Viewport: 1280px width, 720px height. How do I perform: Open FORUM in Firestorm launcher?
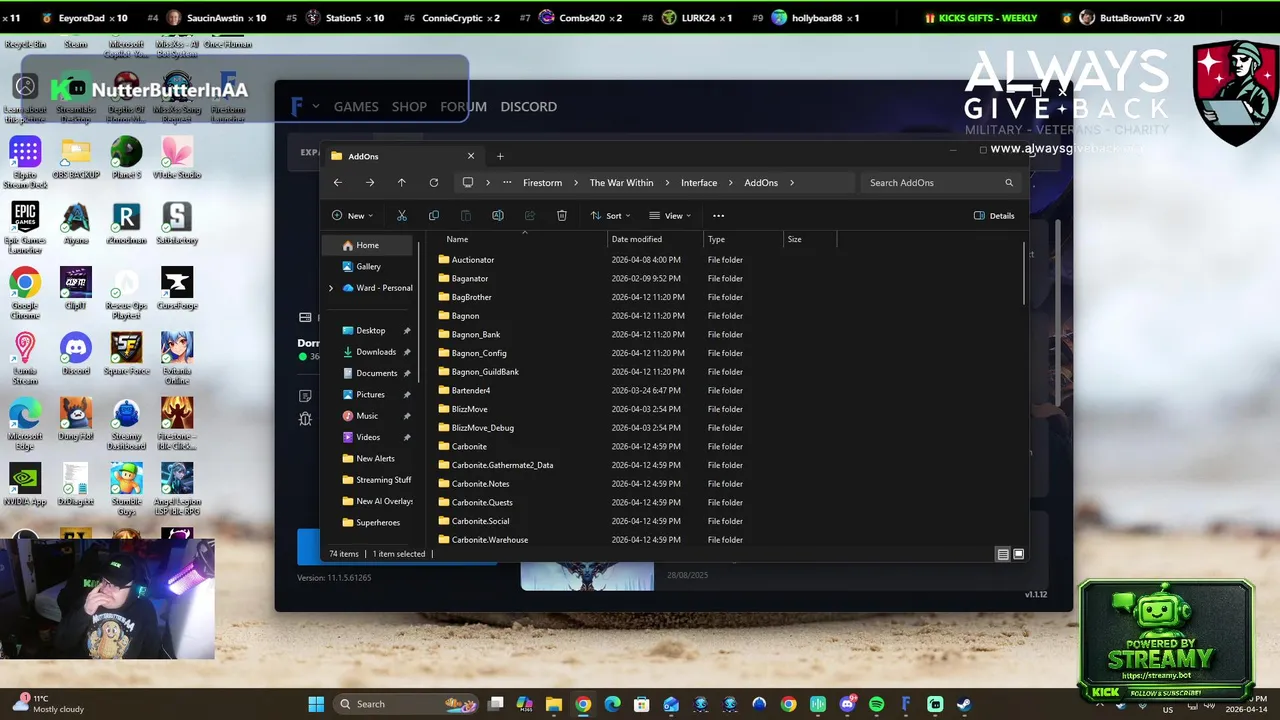(x=463, y=106)
